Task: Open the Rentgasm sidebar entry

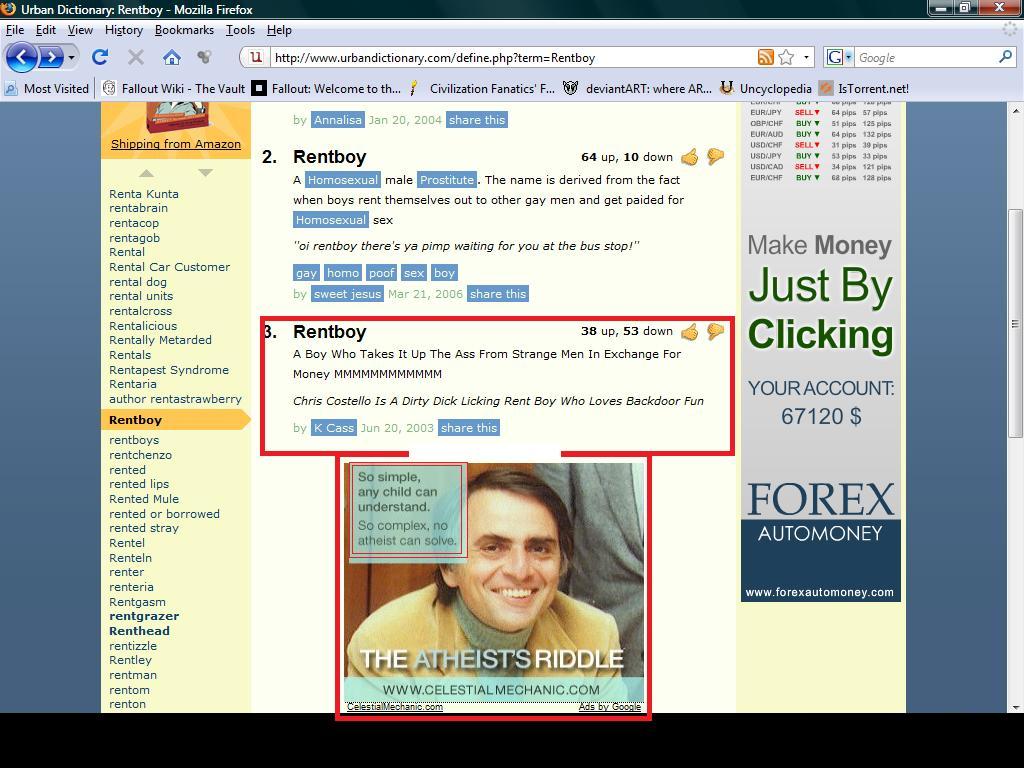Action: click(x=137, y=602)
